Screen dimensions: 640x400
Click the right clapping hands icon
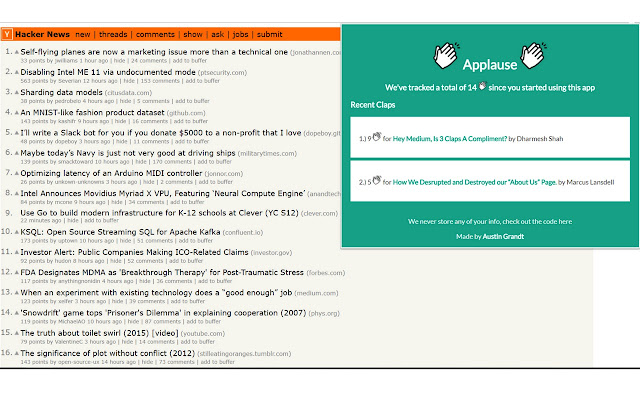(x=533, y=56)
